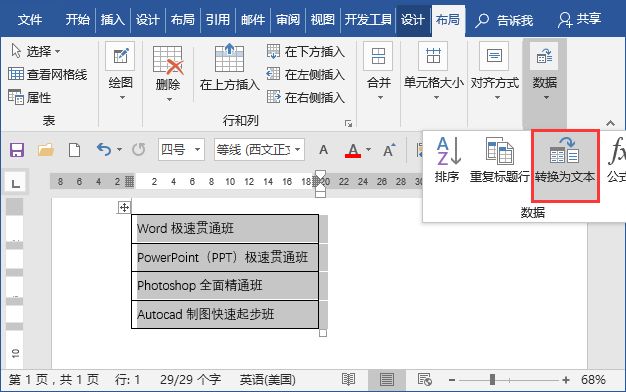
Task: Click Repeat Header Rows (重复标题行) icon
Action: coord(499,150)
